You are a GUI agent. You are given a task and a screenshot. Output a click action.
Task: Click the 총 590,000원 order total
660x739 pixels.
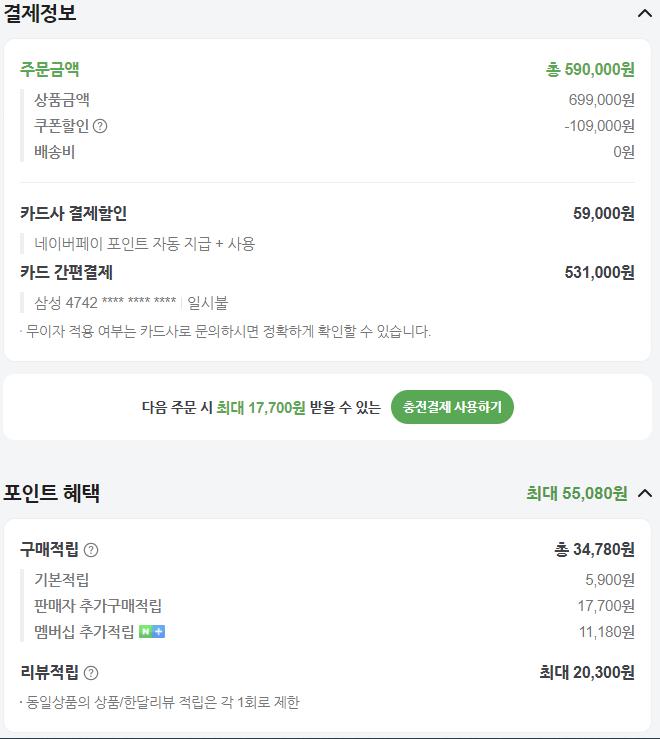(590, 69)
